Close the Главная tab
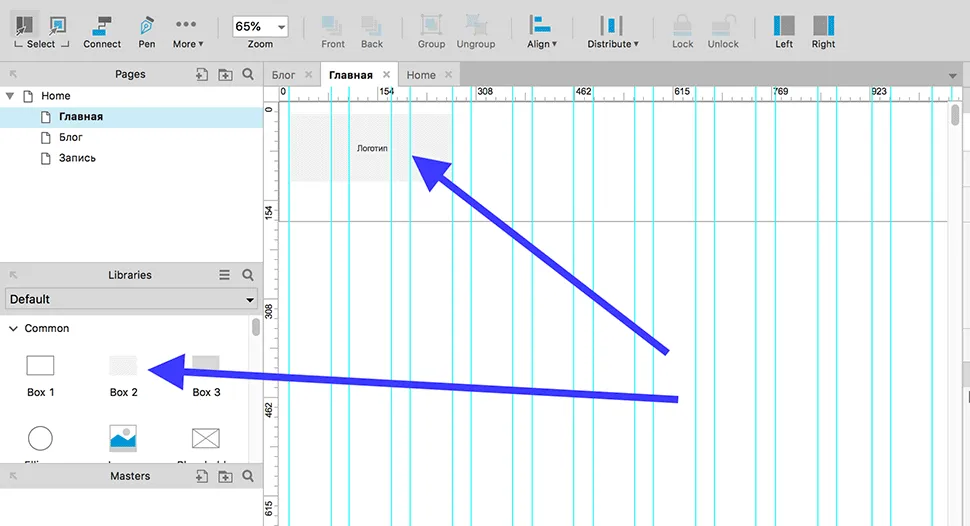This screenshot has width=970, height=526. click(386, 75)
